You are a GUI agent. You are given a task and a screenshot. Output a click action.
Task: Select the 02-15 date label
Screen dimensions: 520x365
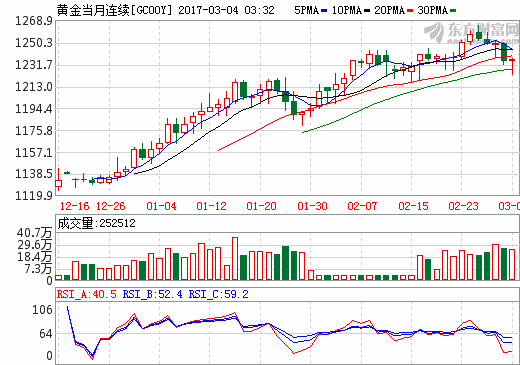tap(413, 206)
